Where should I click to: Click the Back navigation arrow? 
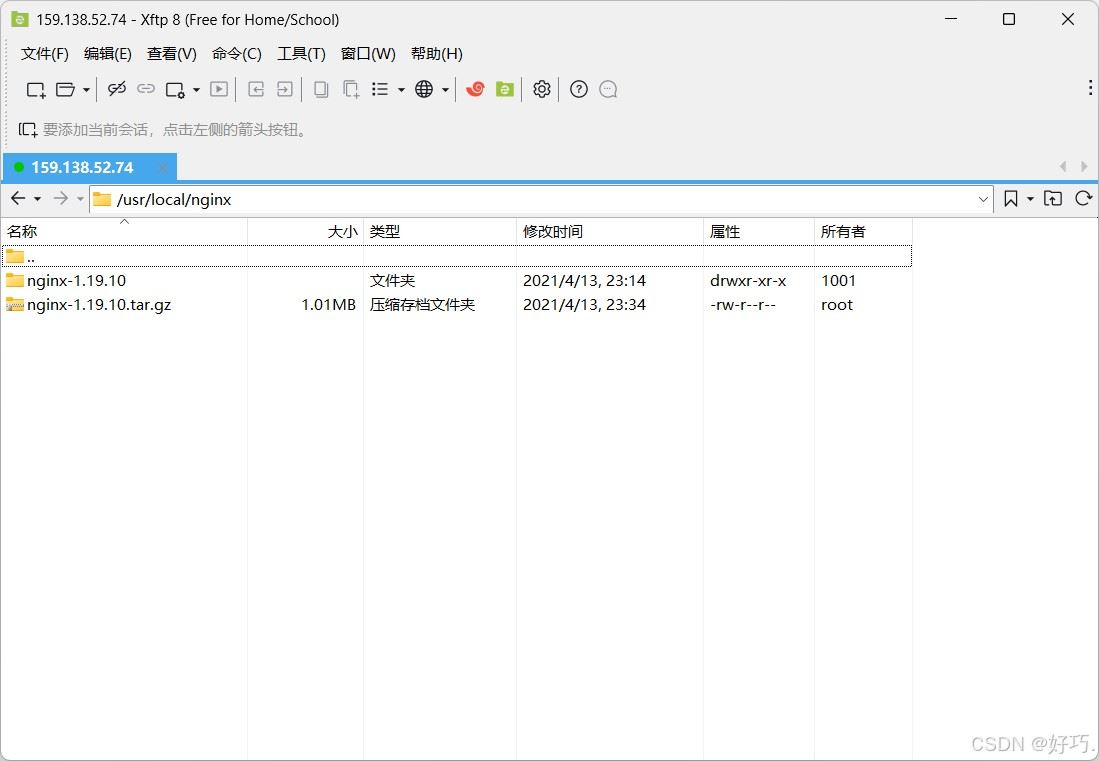18,198
